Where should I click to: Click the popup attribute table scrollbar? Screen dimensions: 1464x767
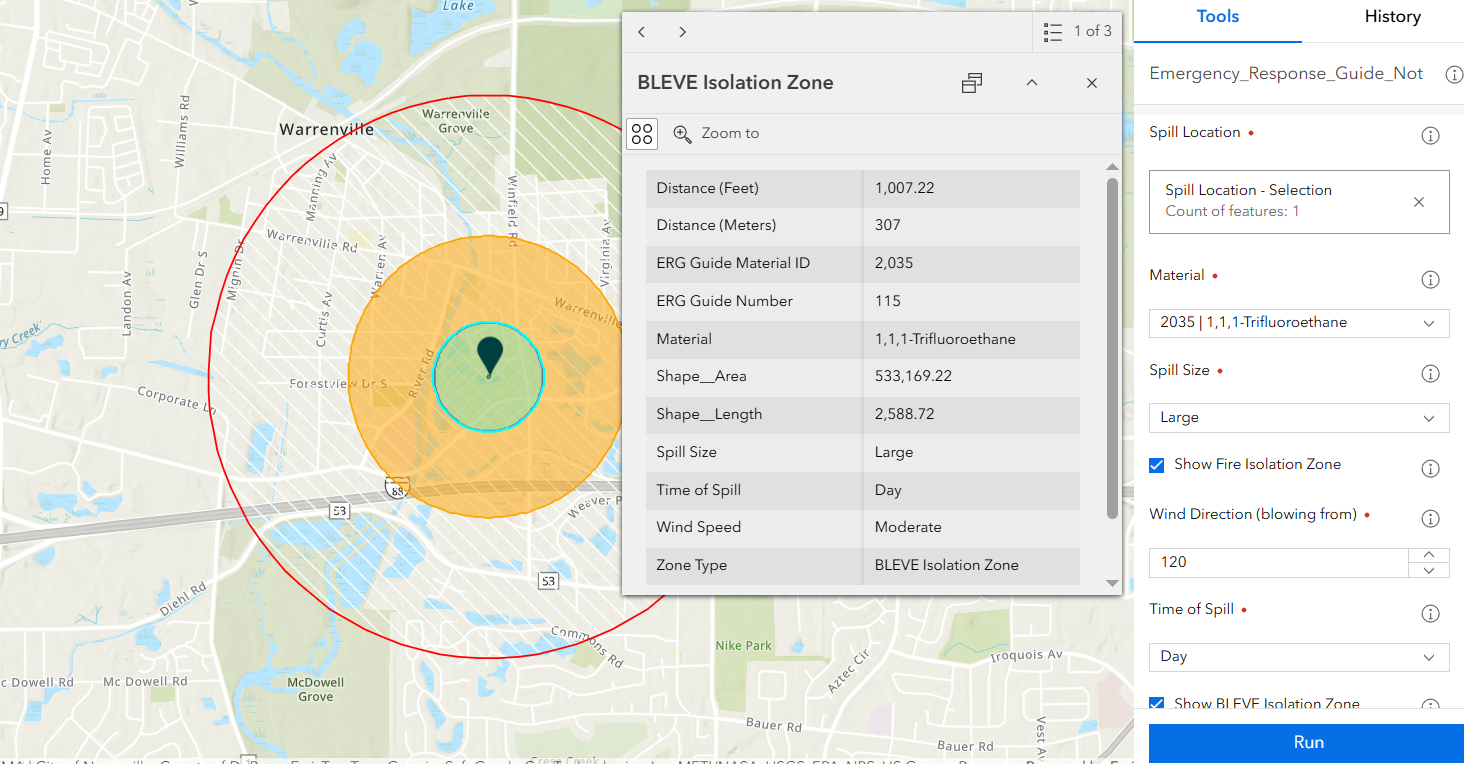click(1112, 348)
